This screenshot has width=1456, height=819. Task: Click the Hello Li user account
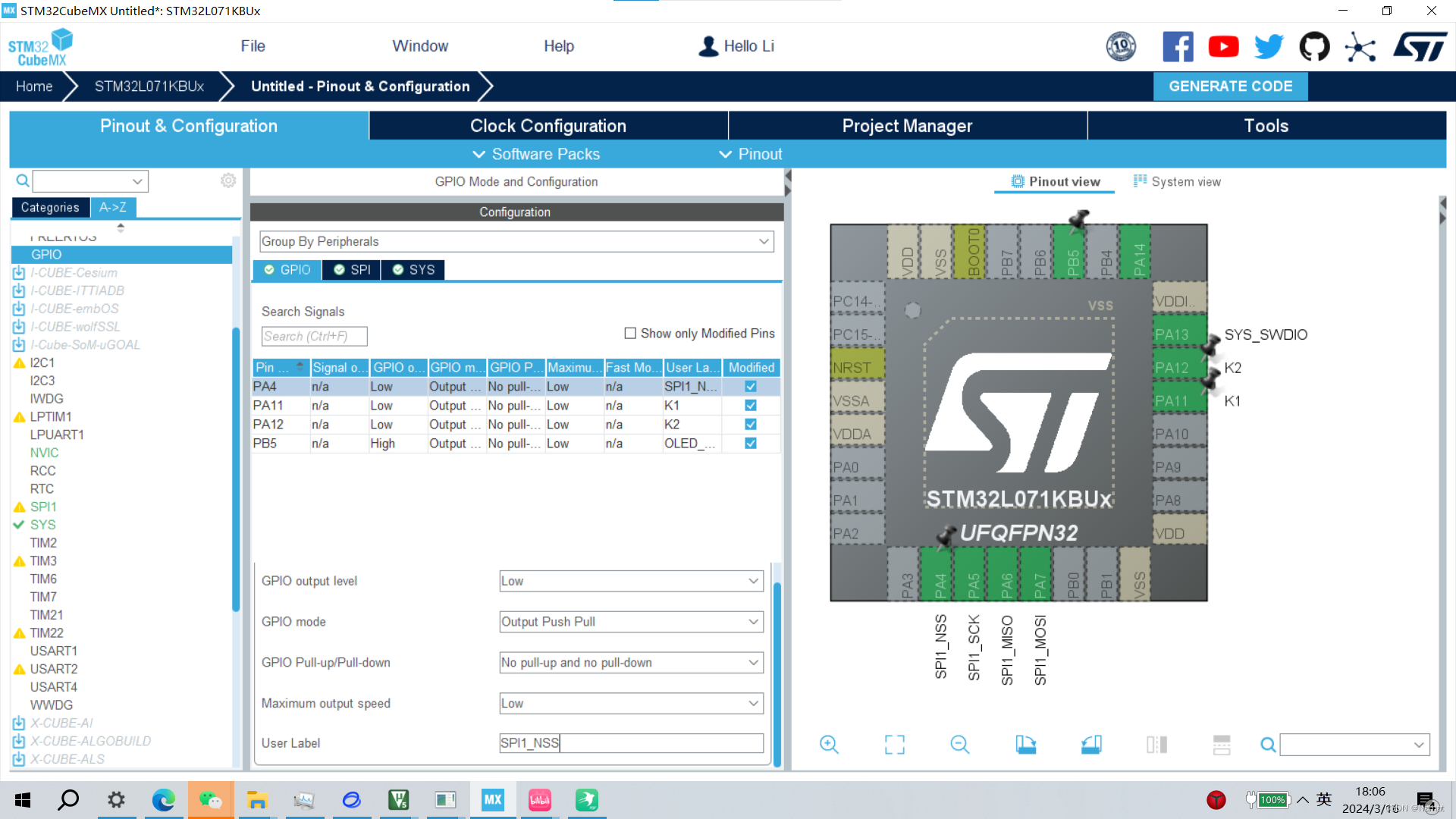736,46
